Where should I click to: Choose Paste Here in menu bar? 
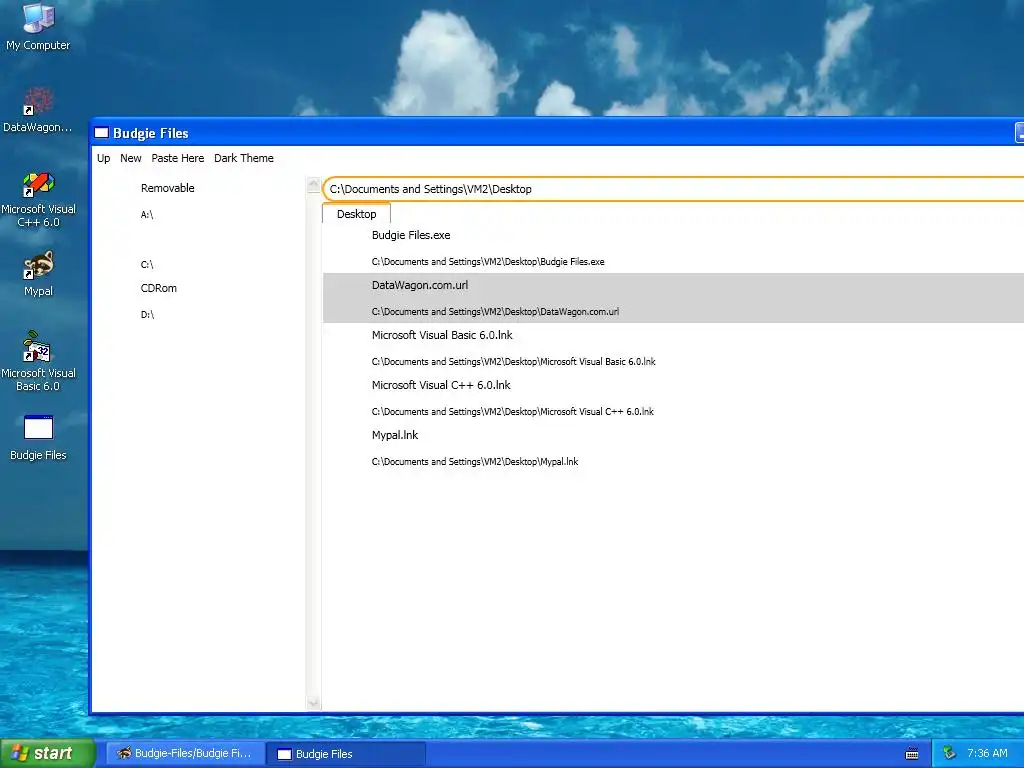pos(178,158)
